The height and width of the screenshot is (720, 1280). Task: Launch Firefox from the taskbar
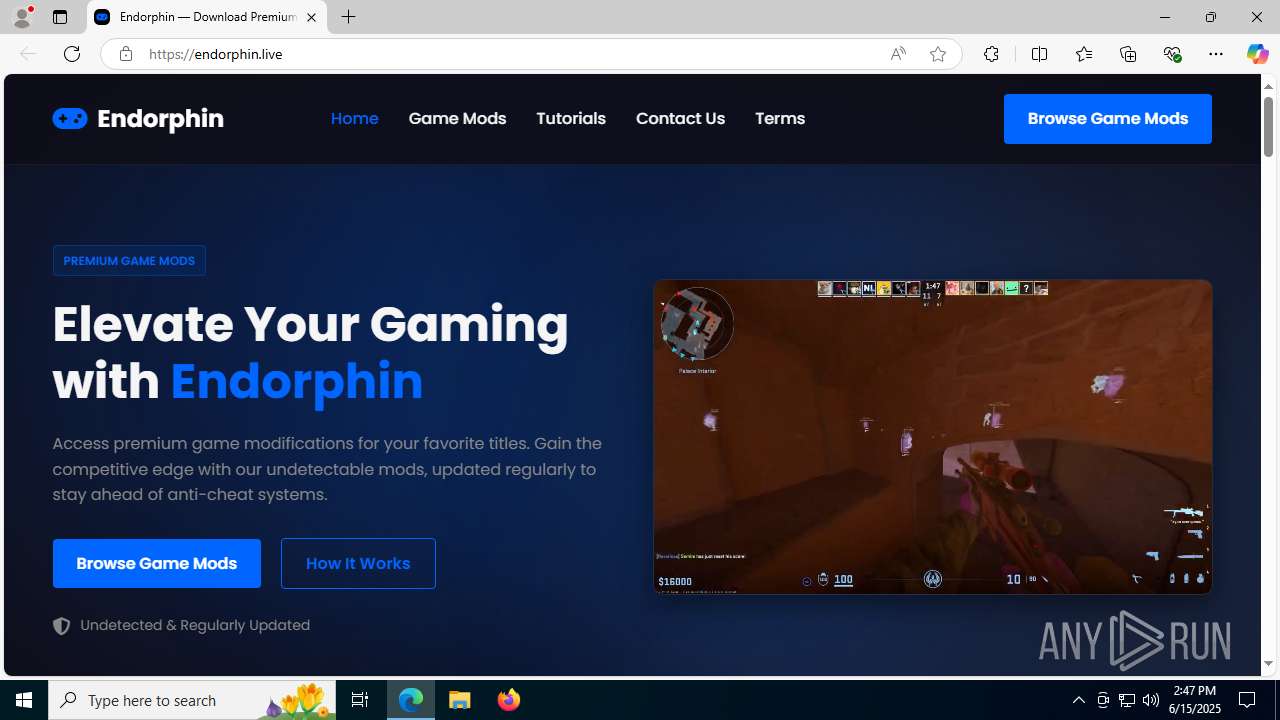(x=508, y=700)
